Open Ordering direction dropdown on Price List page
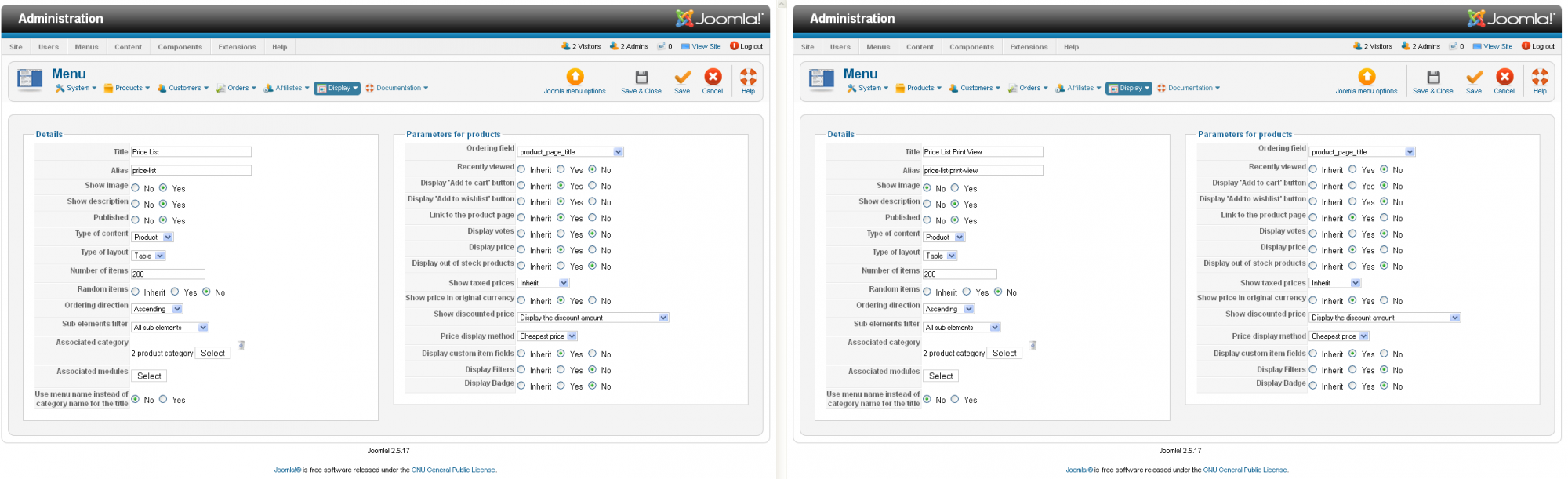This screenshot has width=1568, height=479. pos(157,309)
